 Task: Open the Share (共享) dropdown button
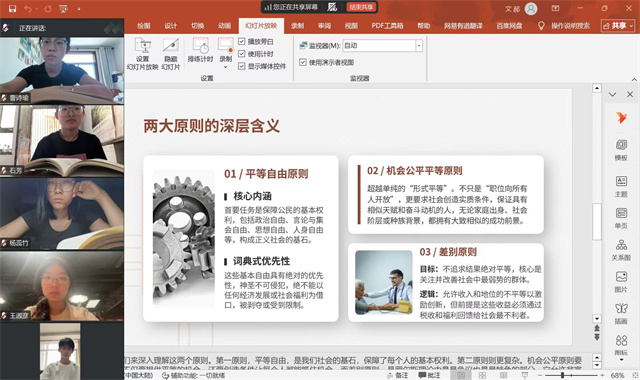[618, 26]
